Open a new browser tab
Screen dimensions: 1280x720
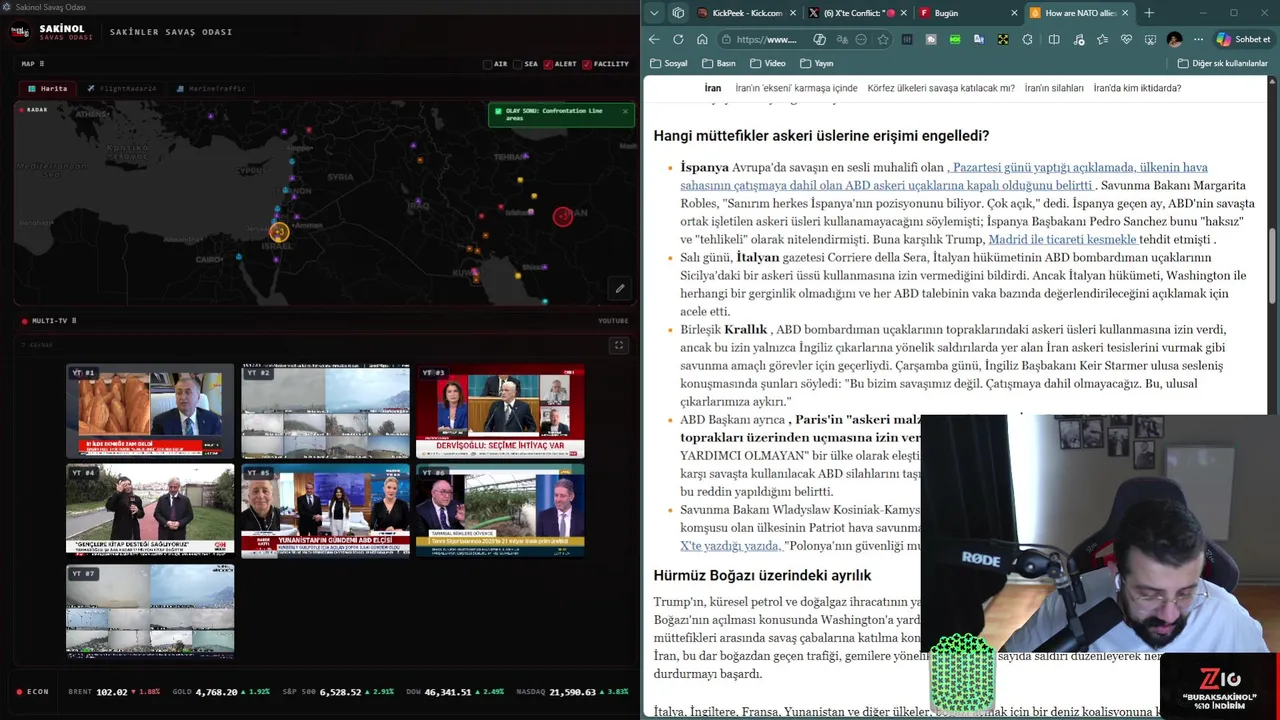point(1149,13)
